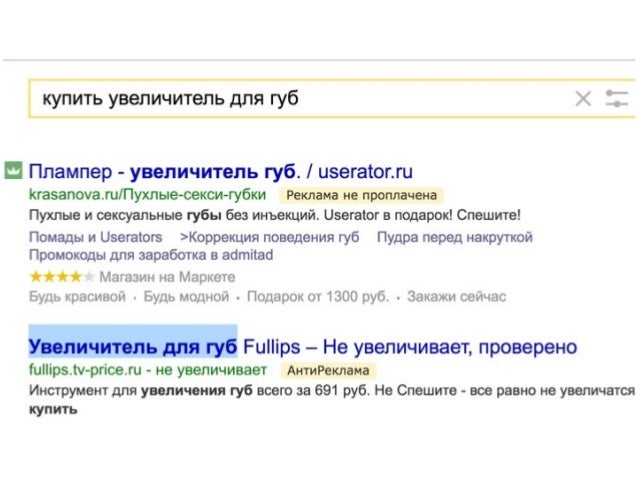The height and width of the screenshot is (479, 638).
Task: Click the green crown icon beside Плампер result
Action: pos(13,171)
